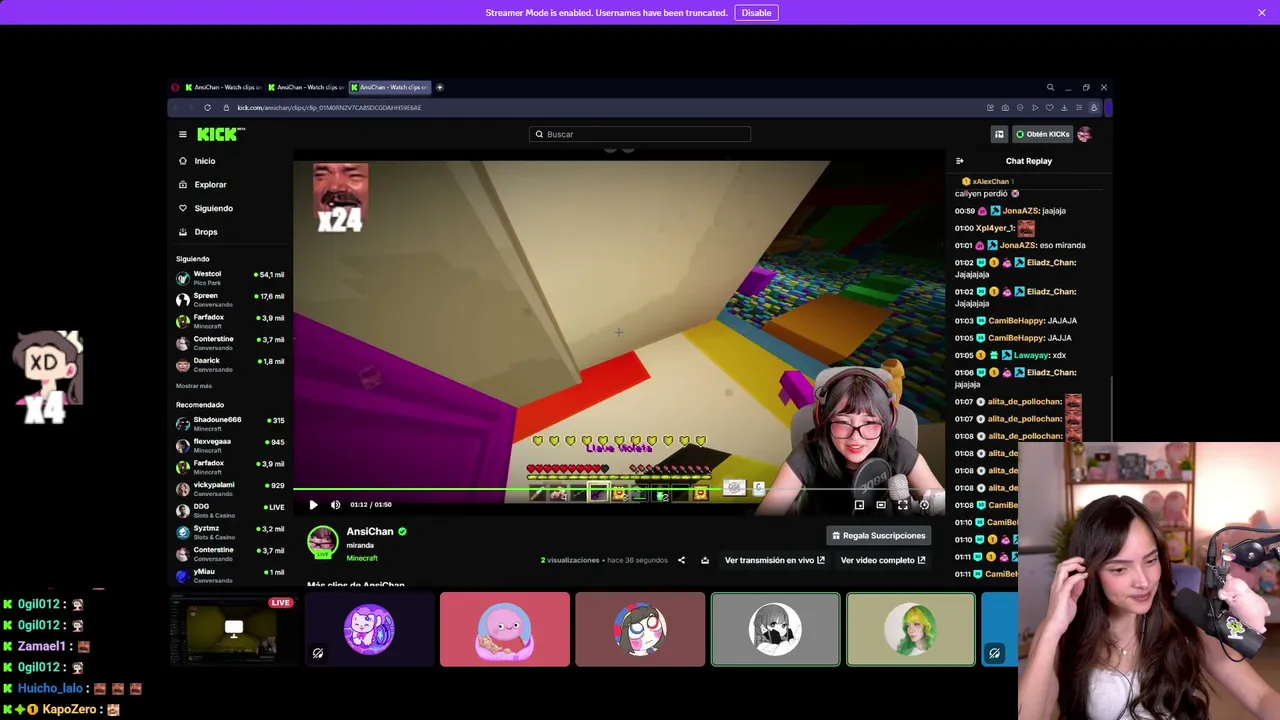This screenshot has width=1280, height=720.
Task: Open the Syztmz recommended channel
Action: (231, 532)
